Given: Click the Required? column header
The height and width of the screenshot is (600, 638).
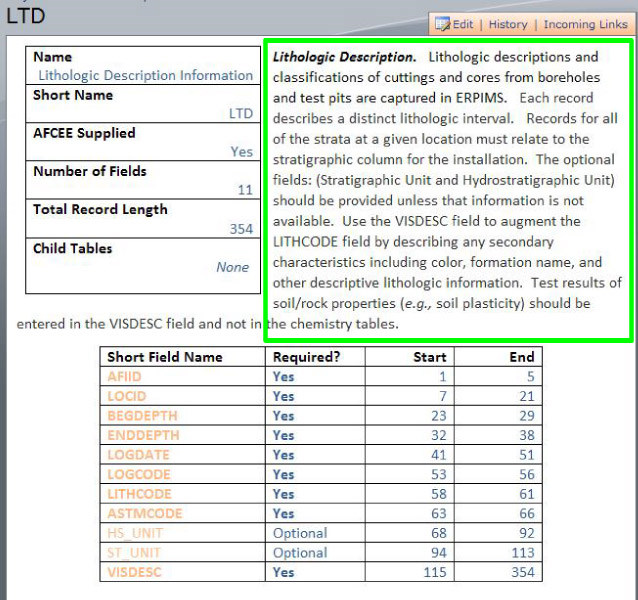Looking at the screenshot, I should [x=306, y=357].
